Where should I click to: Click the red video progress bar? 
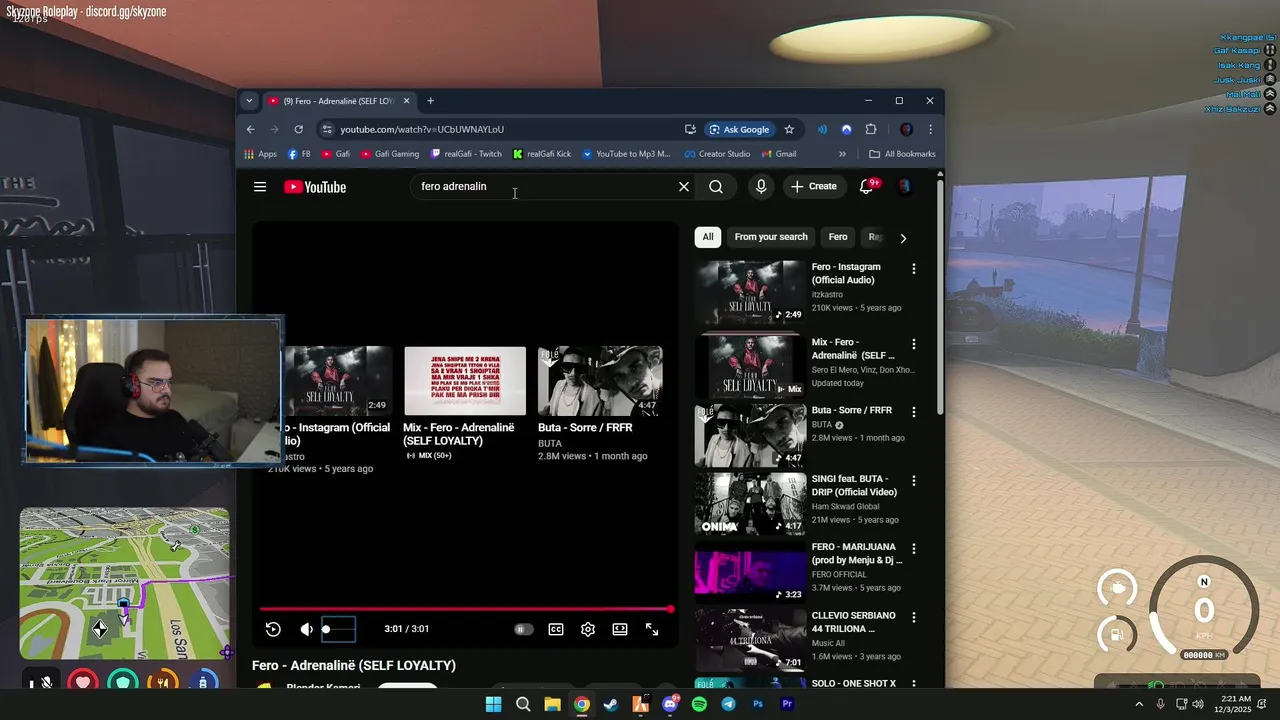(466, 609)
